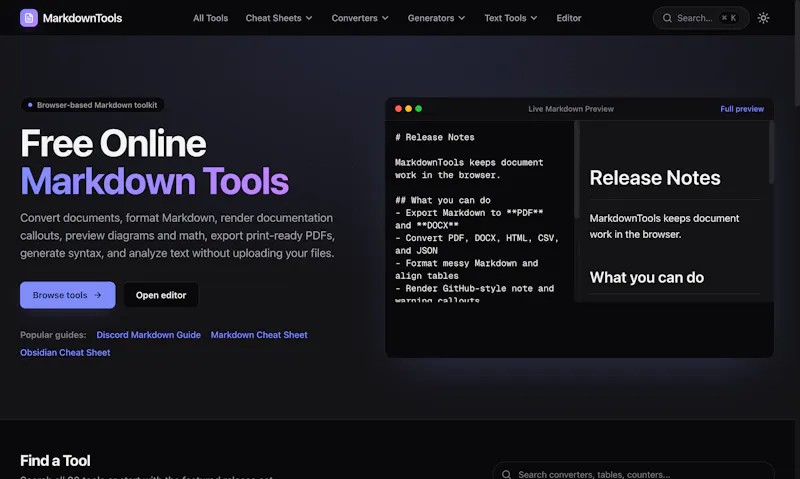
Task: Click the Find a Tool heading
Action: pyautogui.click(x=55, y=461)
